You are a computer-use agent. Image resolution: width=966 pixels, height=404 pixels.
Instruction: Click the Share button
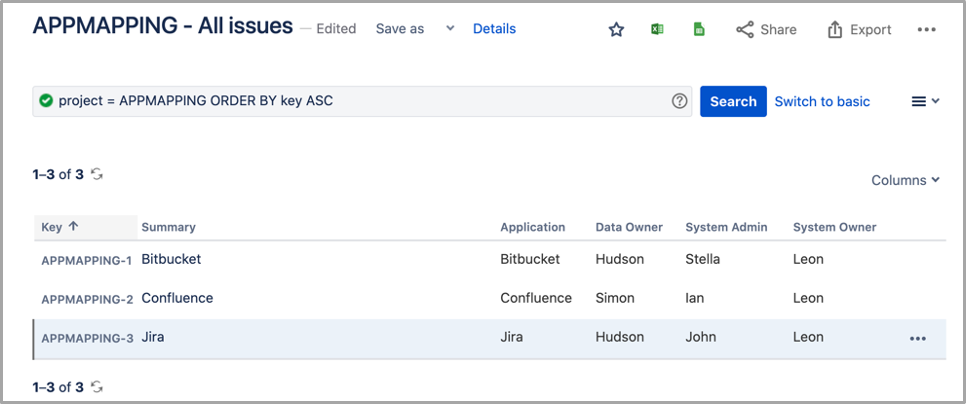766,30
